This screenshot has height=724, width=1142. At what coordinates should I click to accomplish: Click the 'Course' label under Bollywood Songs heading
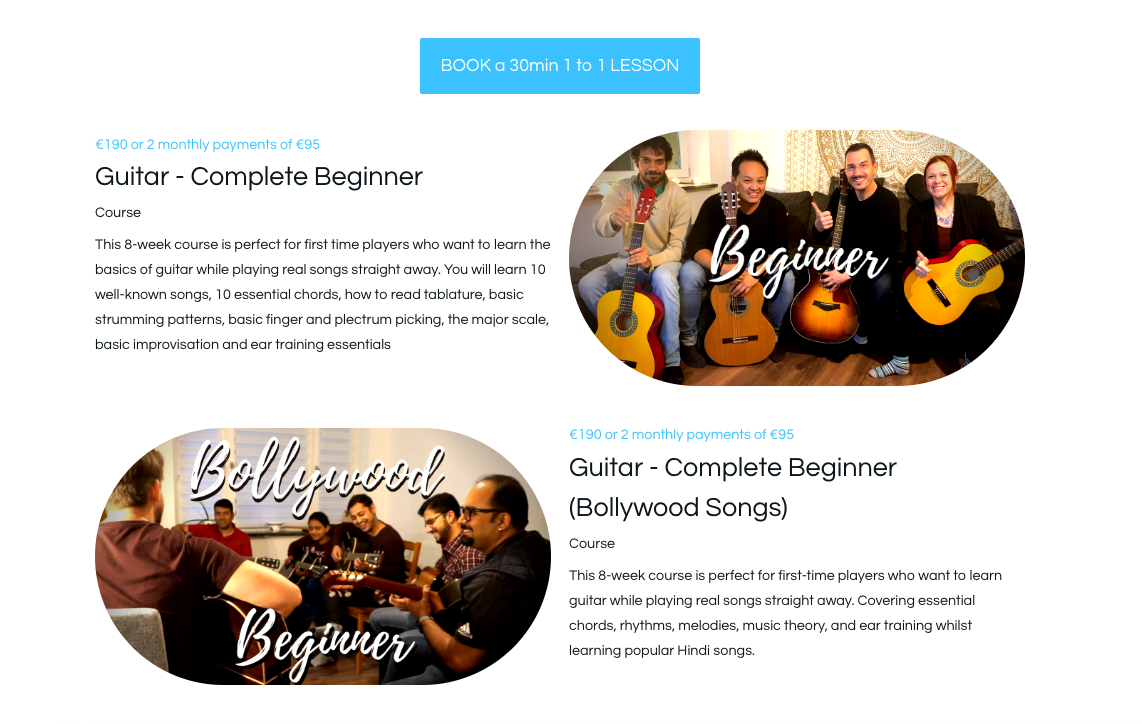[591, 543]
